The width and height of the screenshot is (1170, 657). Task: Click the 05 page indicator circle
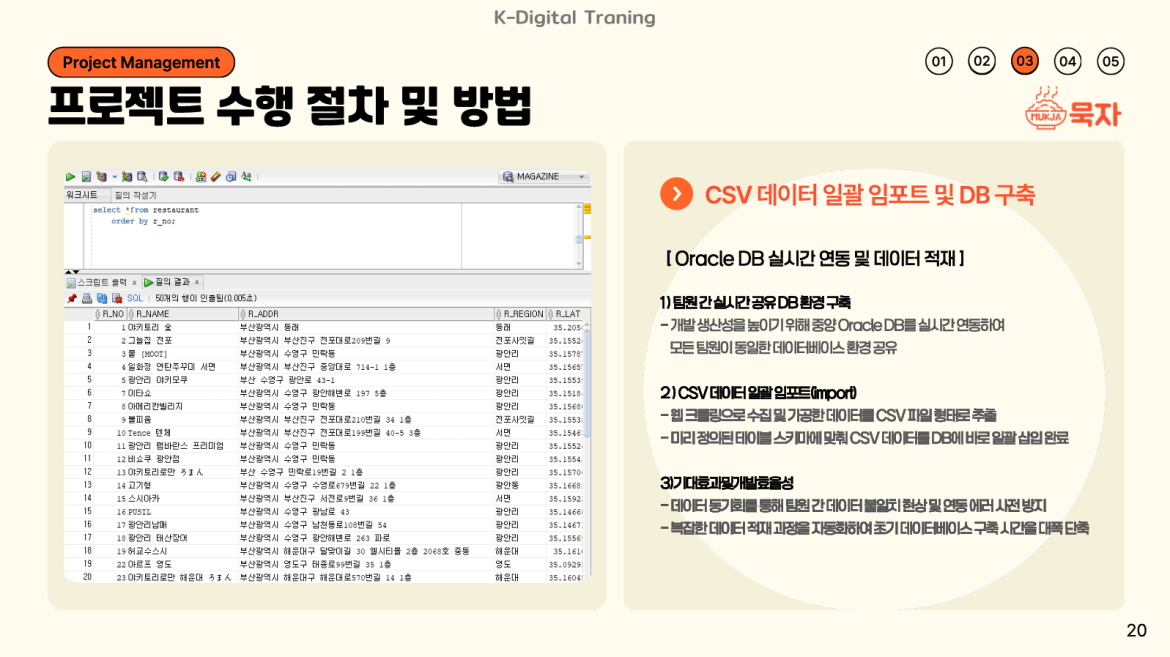pos(1111,61)
